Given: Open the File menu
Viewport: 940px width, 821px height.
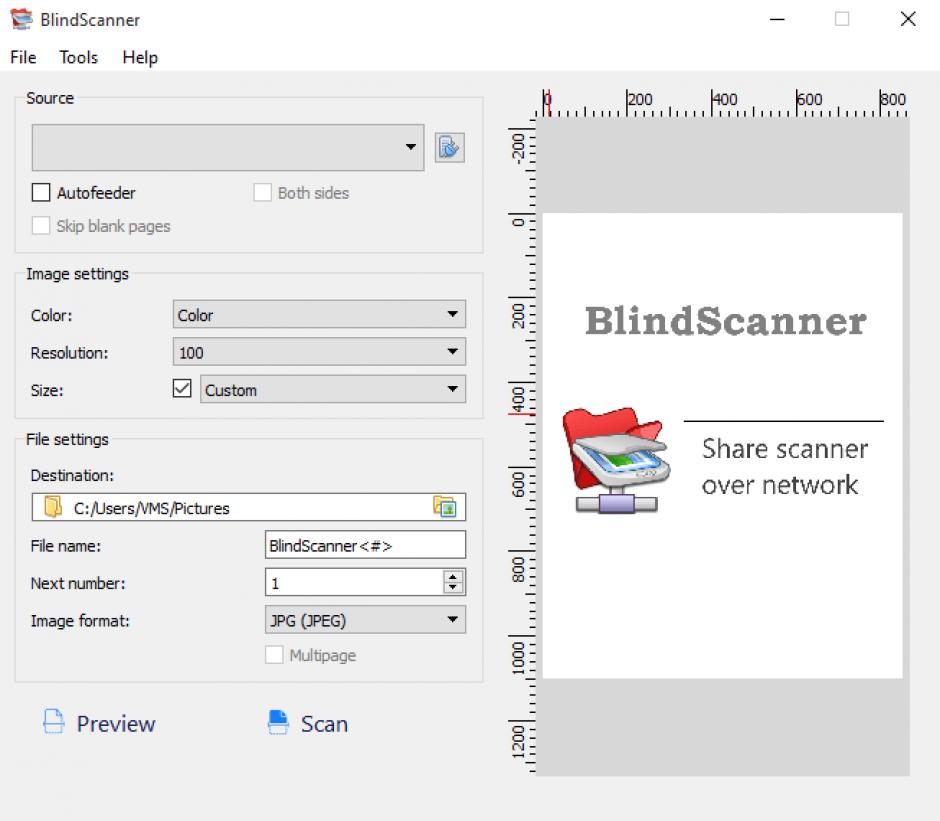Looking at the screenshot, I should point(23,57).
